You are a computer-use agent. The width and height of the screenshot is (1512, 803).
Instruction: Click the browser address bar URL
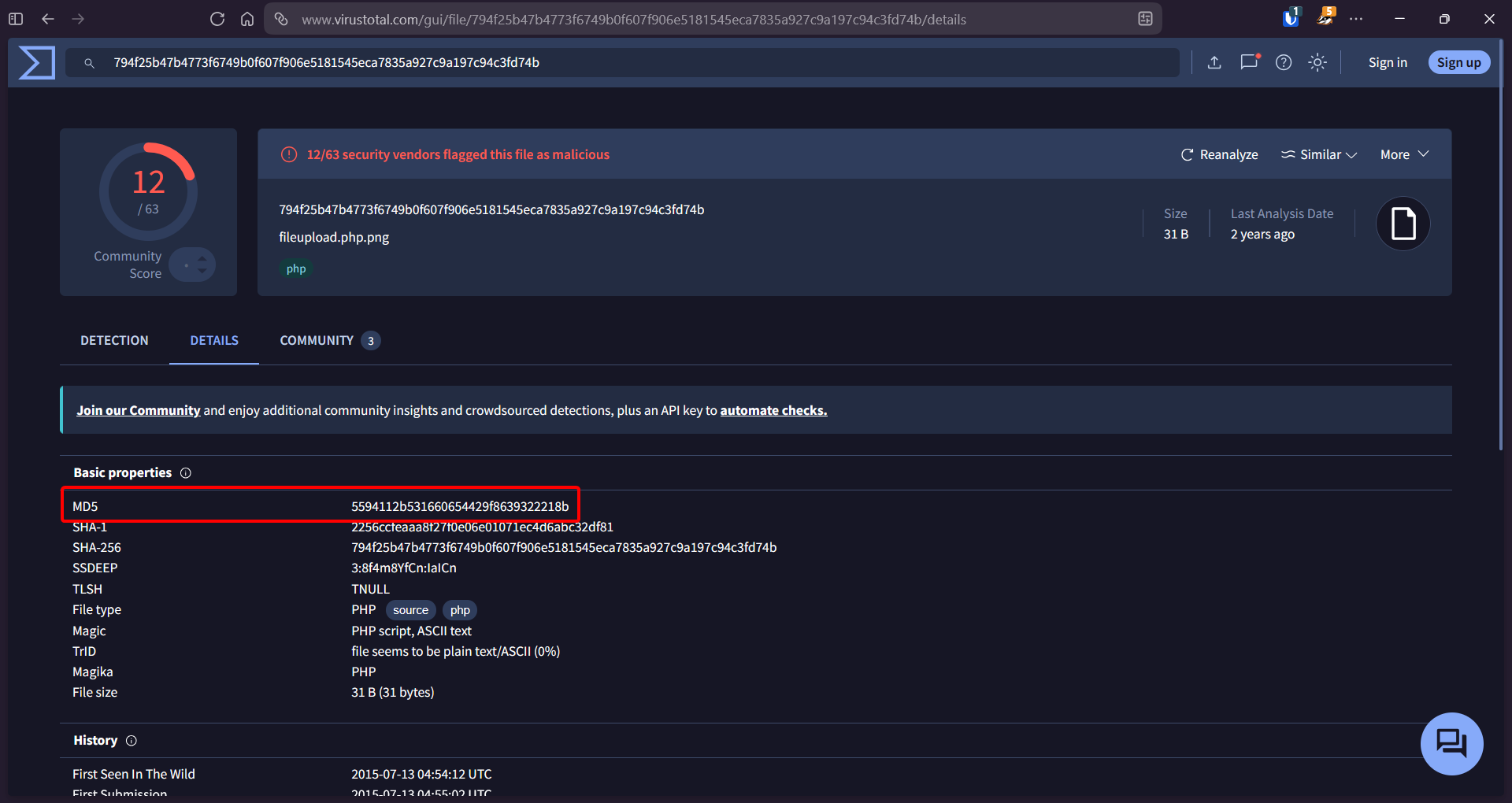(x=634, y=20)
